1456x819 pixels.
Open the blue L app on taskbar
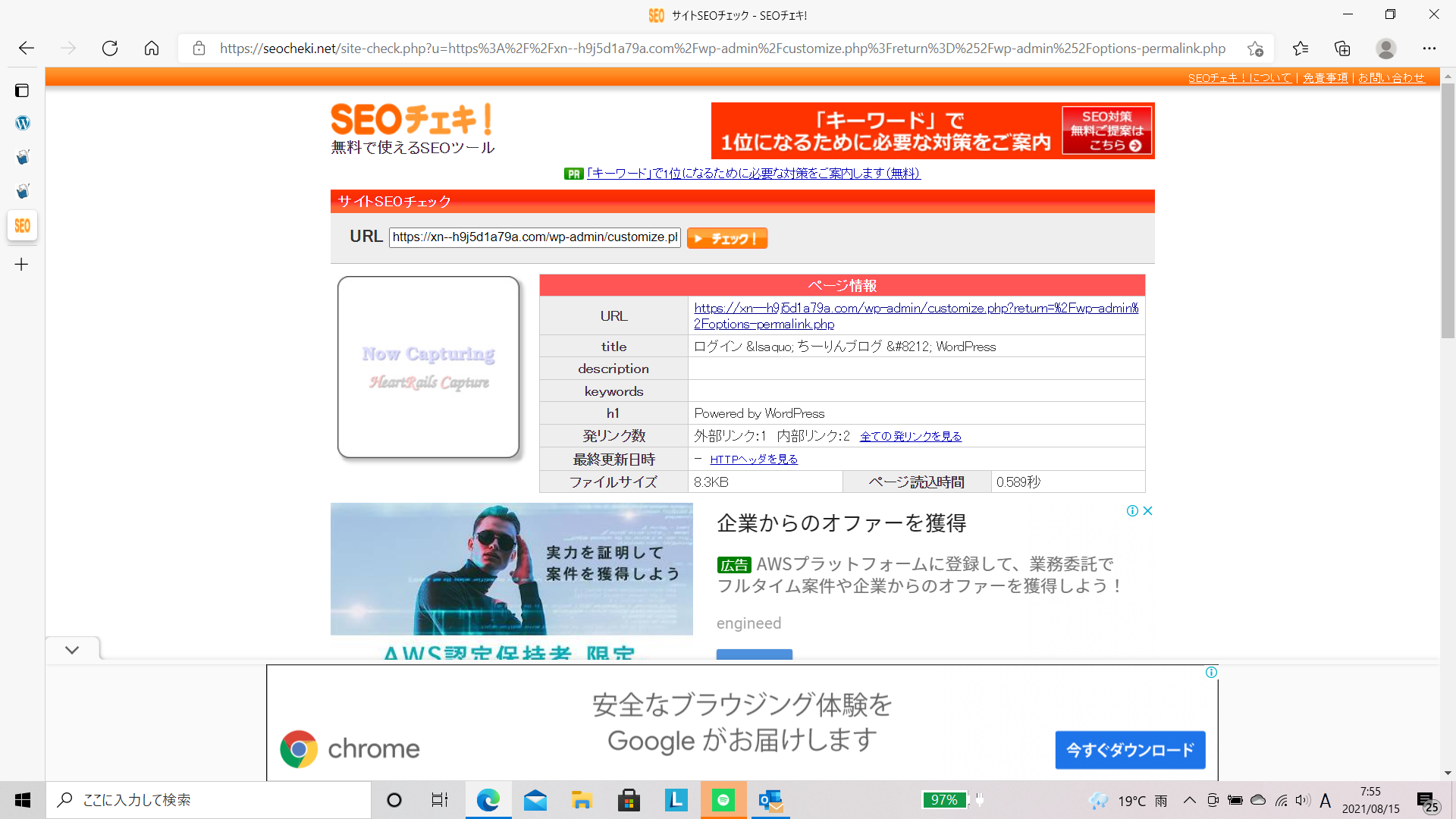pos(676,800)
